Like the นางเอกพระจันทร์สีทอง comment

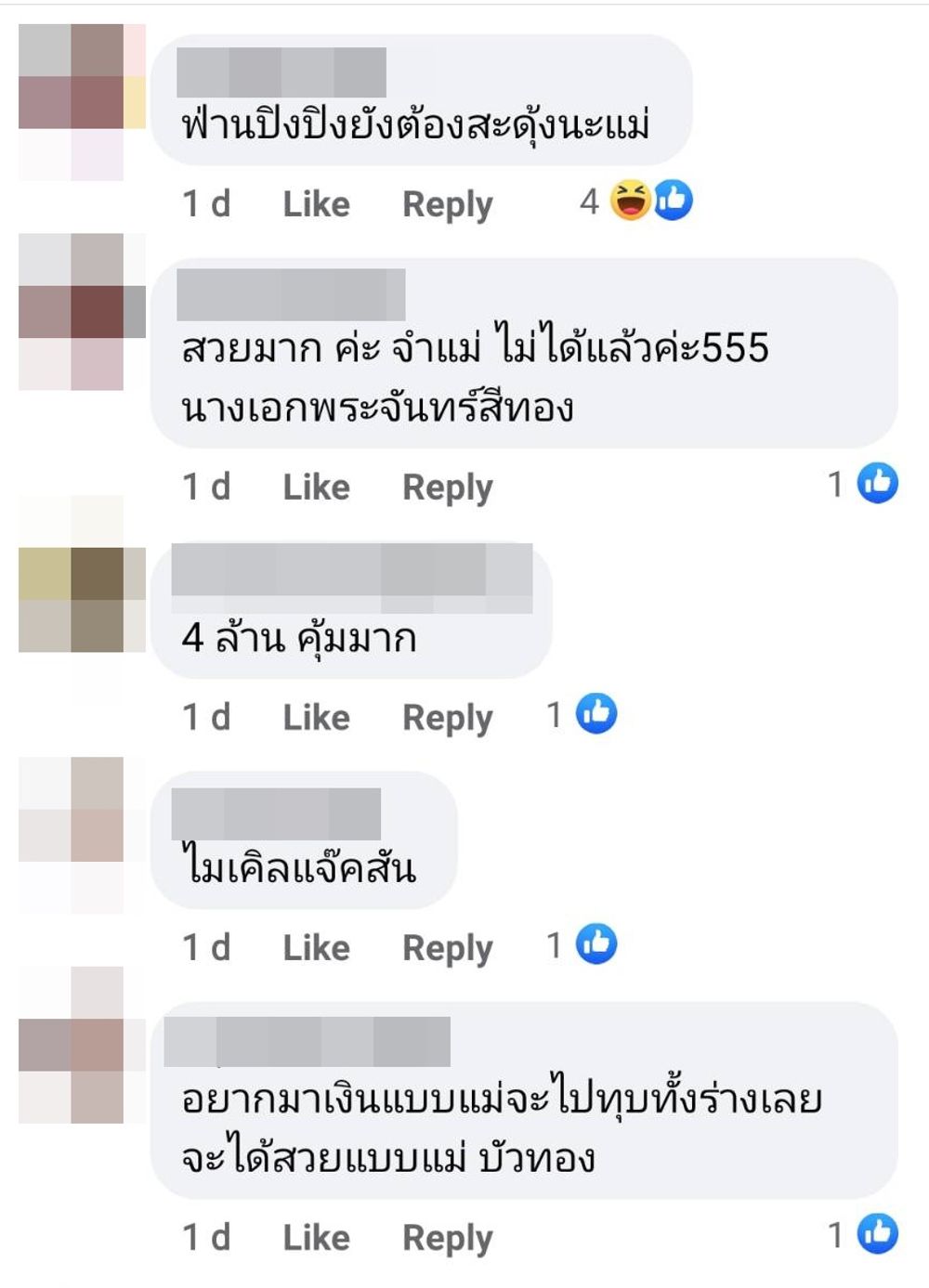pos(316,488)
